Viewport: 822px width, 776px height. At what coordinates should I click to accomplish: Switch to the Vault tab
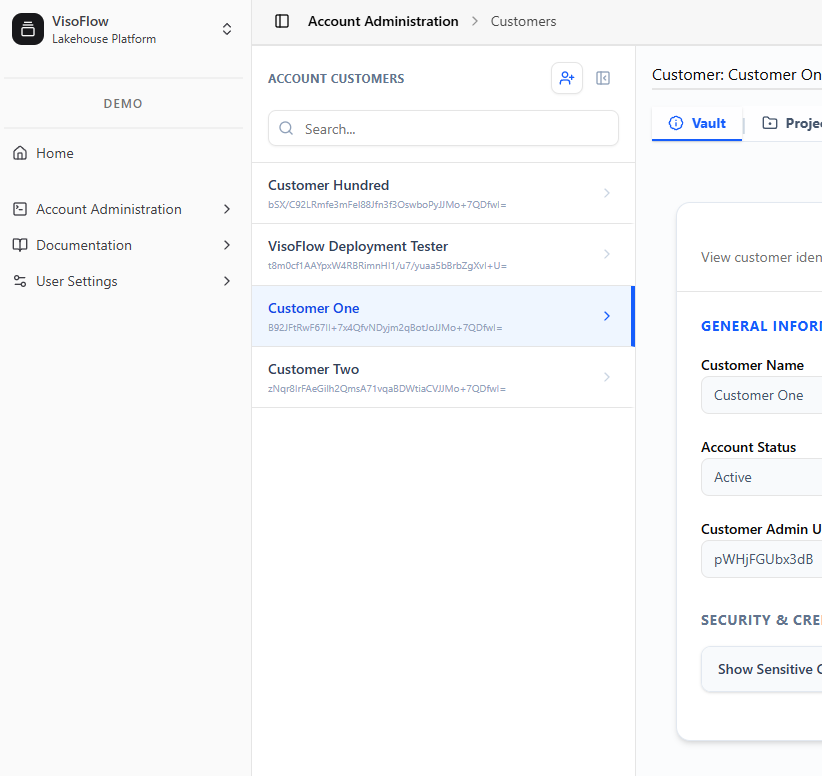pos(697,123)
